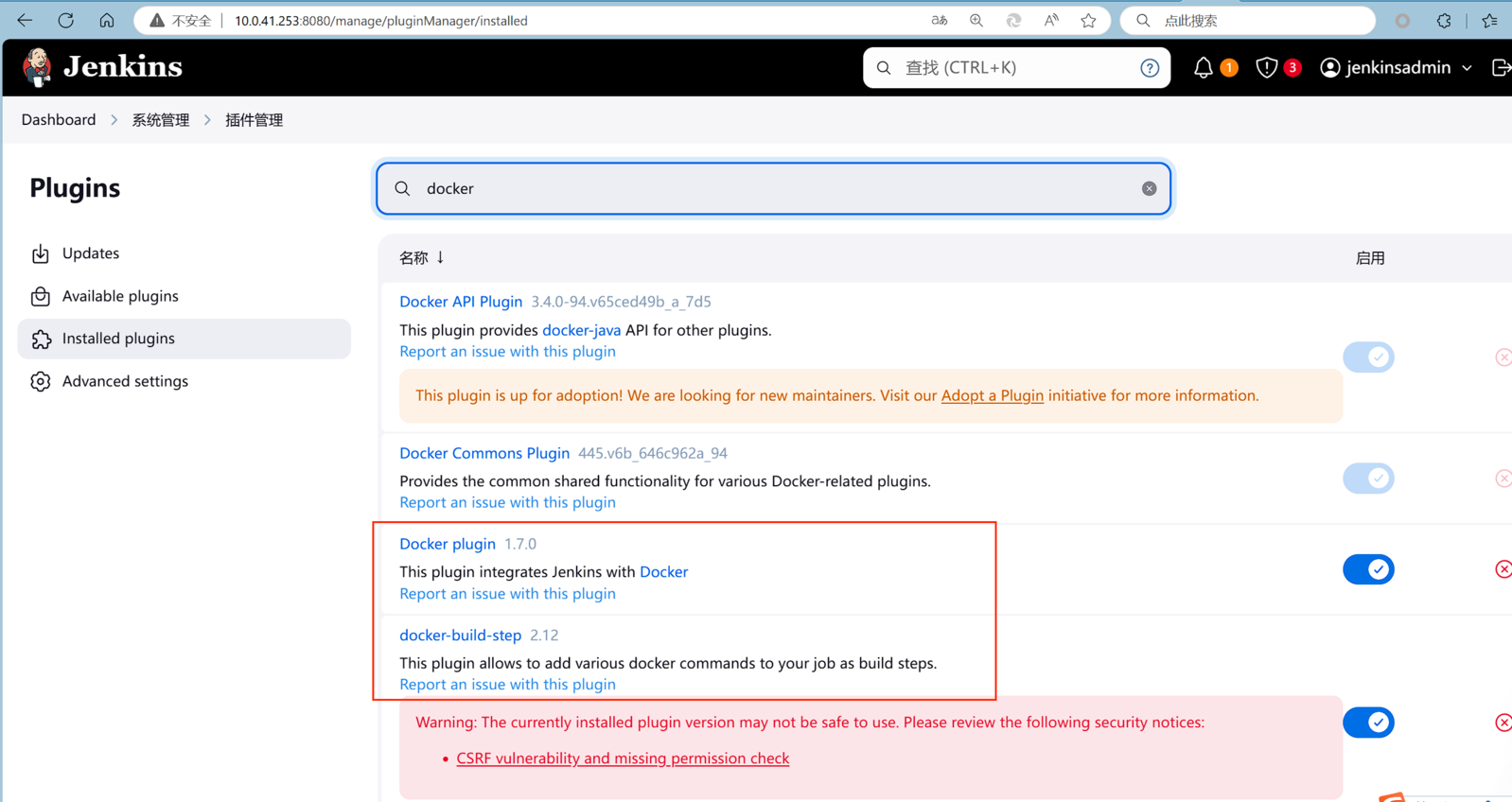This screenshot has height=802, width=1512.
Task: Click uninstall icon for Docker API Plugin
Action: click(1503, 357)
